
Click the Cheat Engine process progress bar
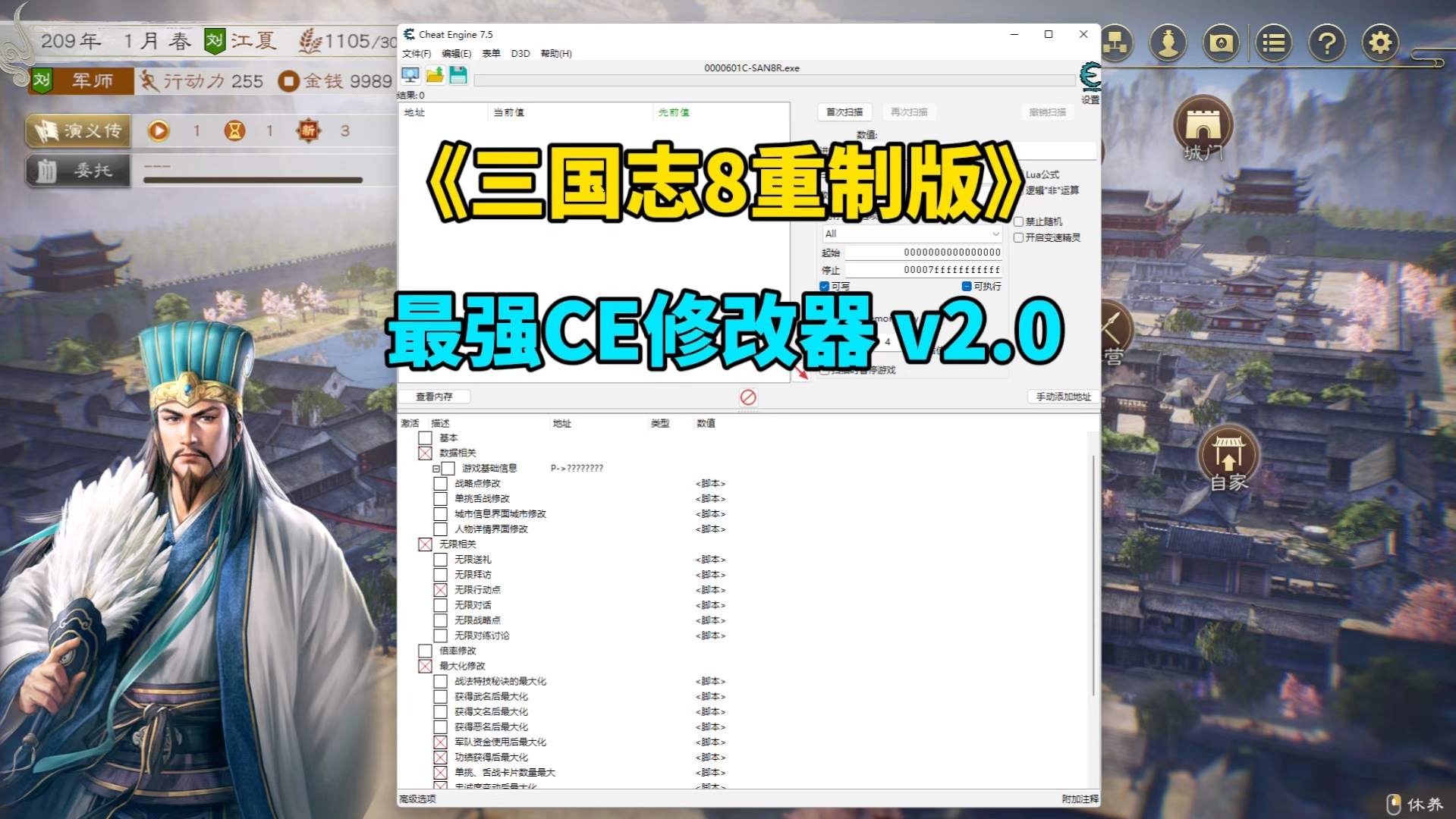(774, 80)
